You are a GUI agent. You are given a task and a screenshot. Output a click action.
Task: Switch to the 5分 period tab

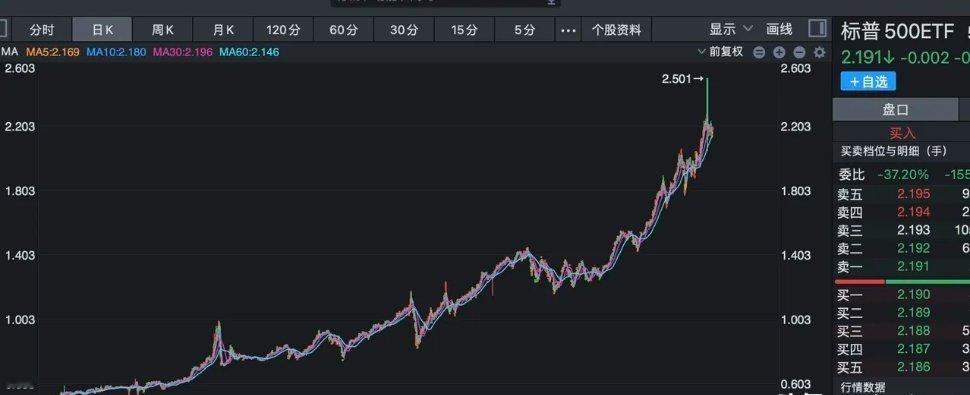click(525, 30)
